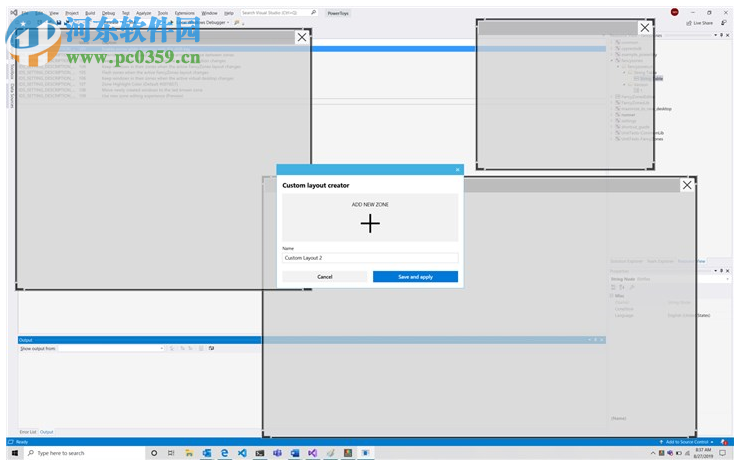Click the Cortana circle icon
739x461 pixels.
pos(154,453)
